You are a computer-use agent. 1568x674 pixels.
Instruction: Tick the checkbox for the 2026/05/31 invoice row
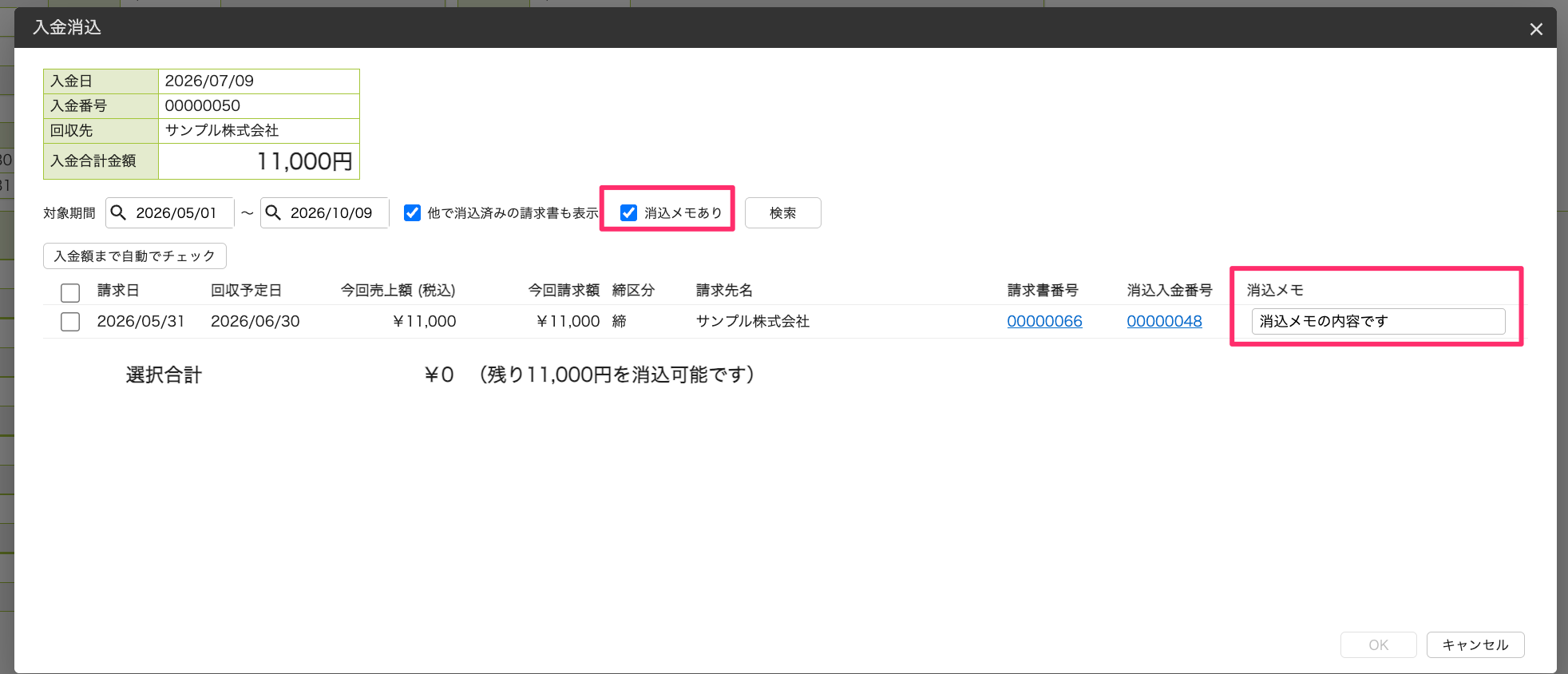pos(70,322)
